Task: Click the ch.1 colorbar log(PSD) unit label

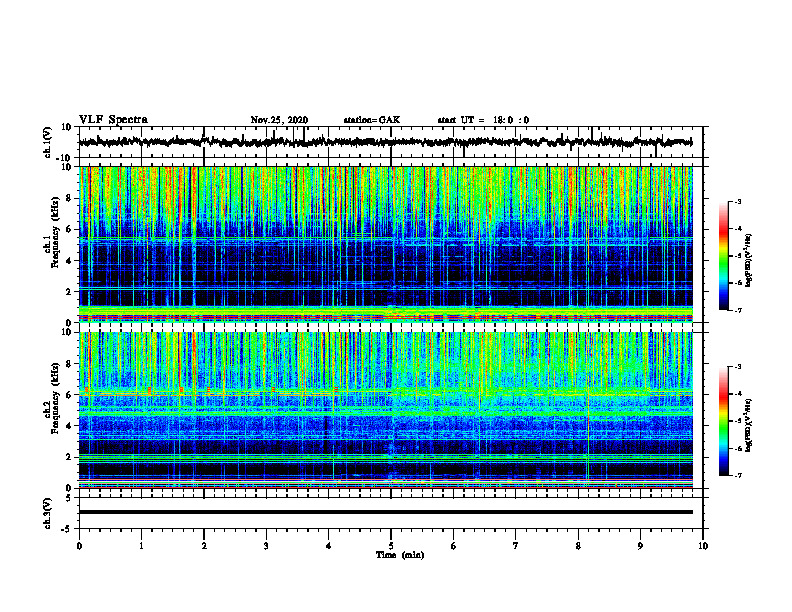Action: pos(748,260)
